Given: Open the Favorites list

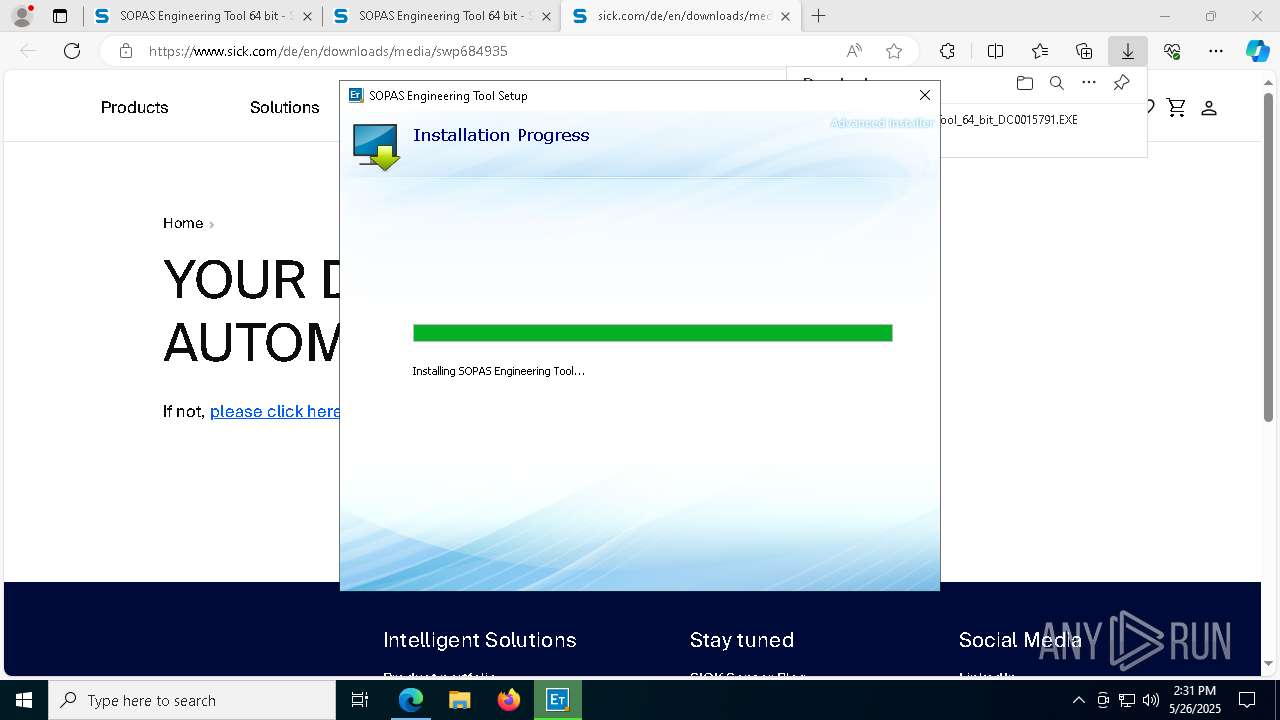Looking at the screenshot, I should [x=1040, y=51].
